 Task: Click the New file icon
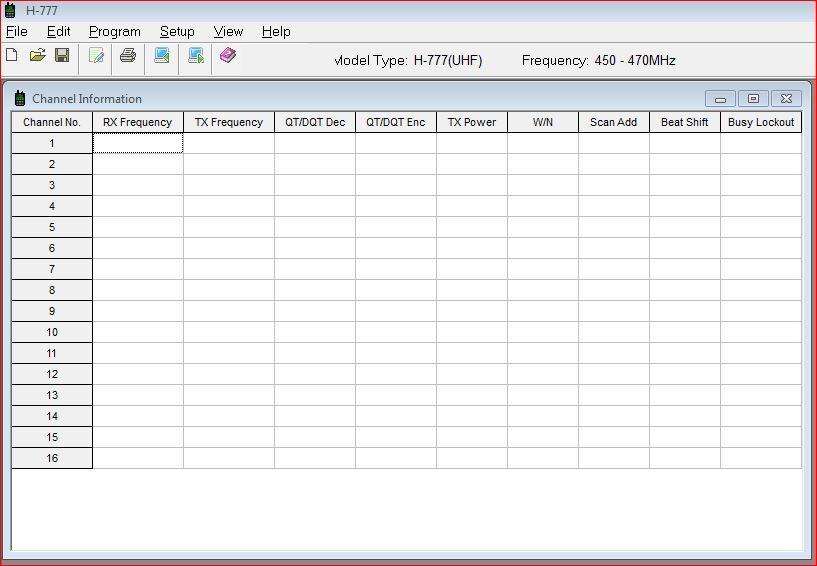[x=12, y=56]
